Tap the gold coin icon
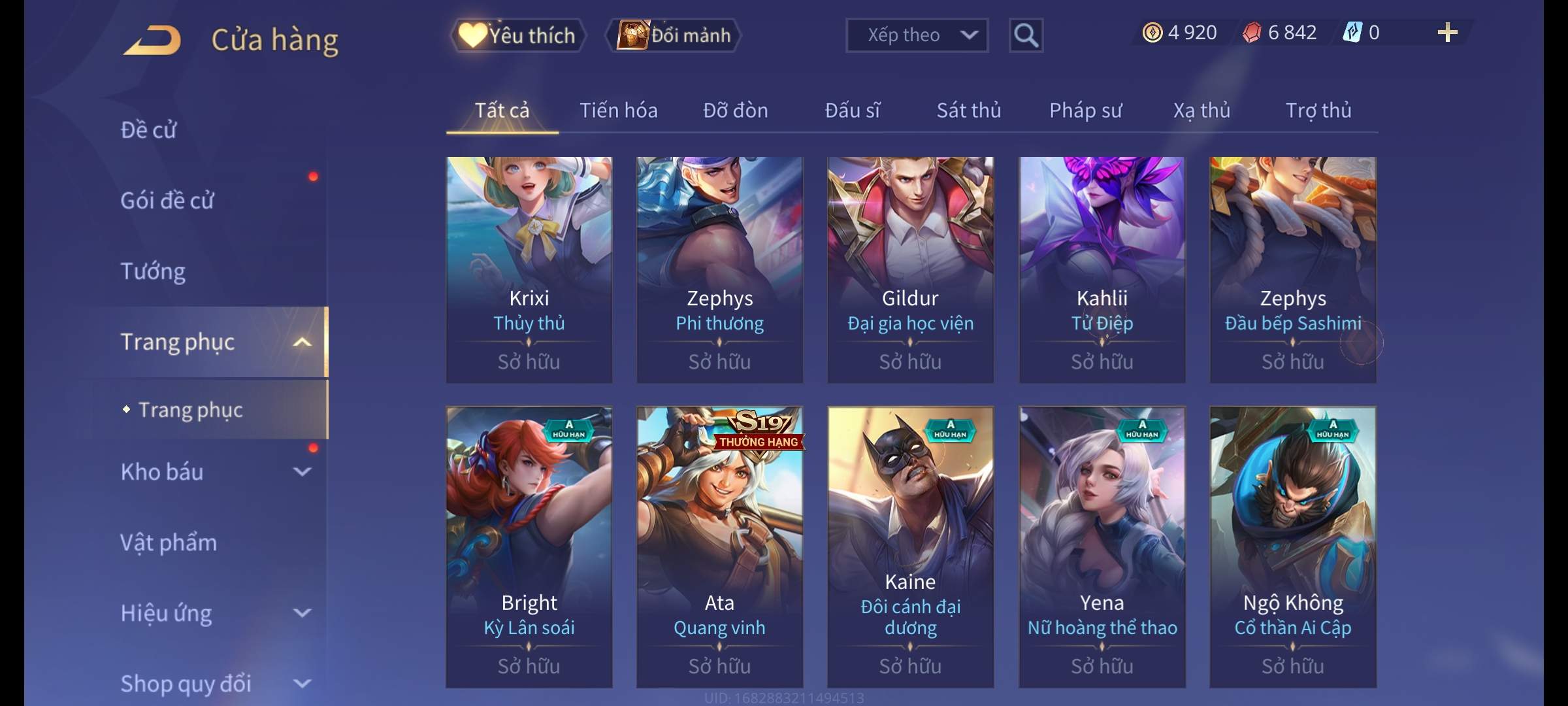Viewport: 1568px width, 706px height. click(x=1152, y=33)
